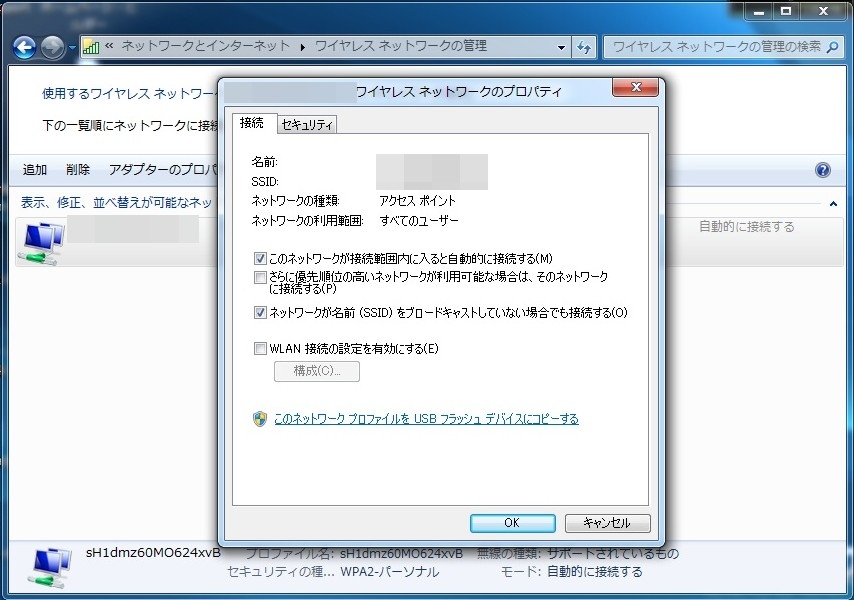Enable WLAN 接続の設定を有効にする checkbox
The height and width of the screenshot is (600, 854).
pyautogui.click(x=260, y=348)
